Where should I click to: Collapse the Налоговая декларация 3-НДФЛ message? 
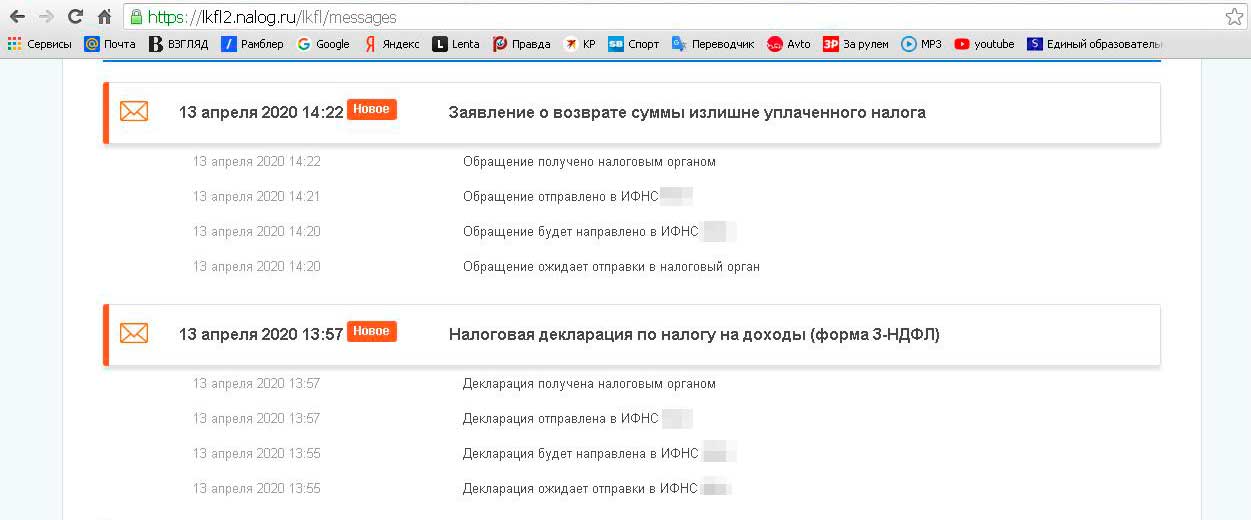pyautogui.click(x=693, y=334)
